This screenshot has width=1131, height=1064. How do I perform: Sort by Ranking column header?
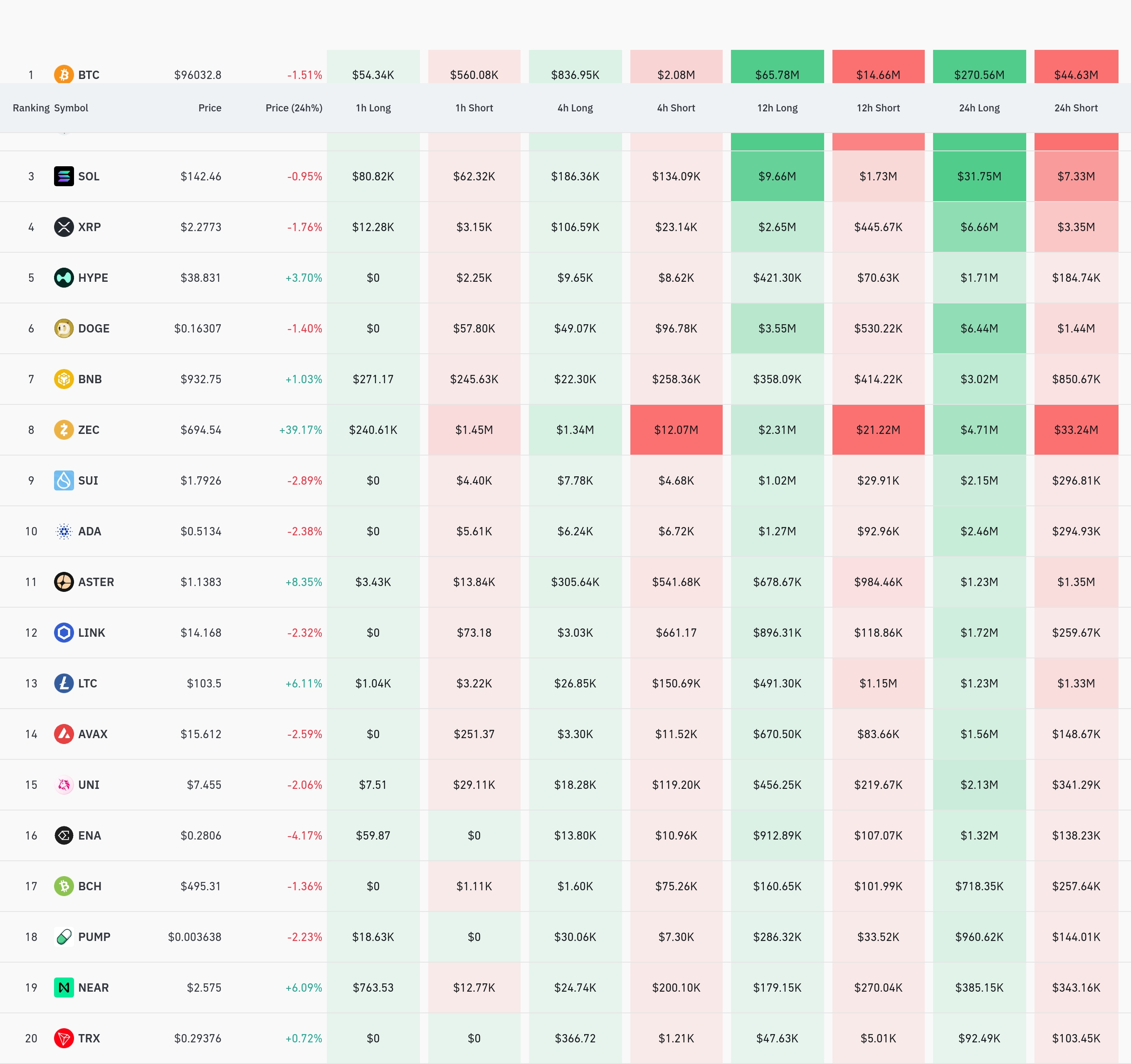[x=31, y=108]
